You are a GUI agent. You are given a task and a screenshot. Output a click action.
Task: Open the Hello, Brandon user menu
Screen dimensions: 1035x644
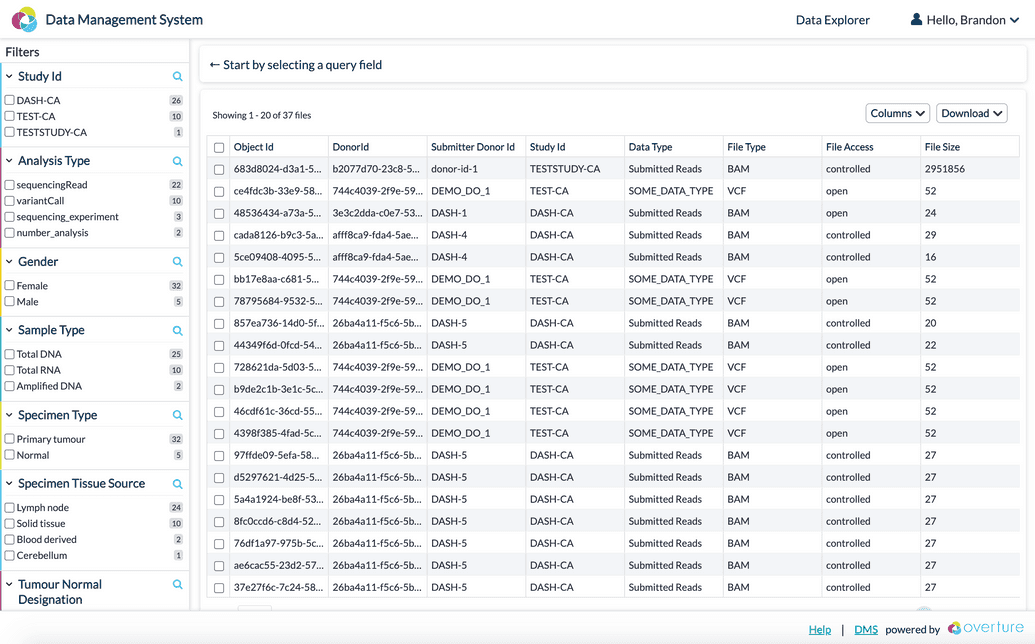point(965,20)
